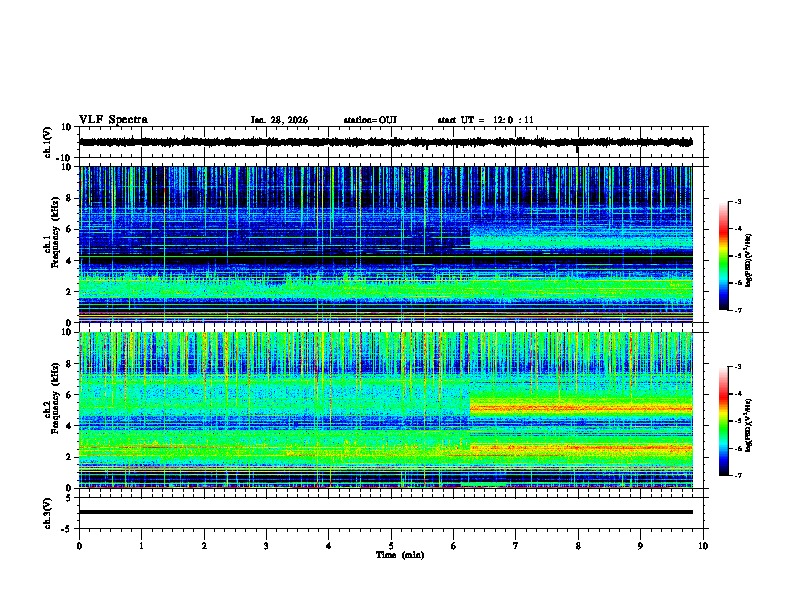Click the "station=OUI" header text
792x612 pixels.
370,120
